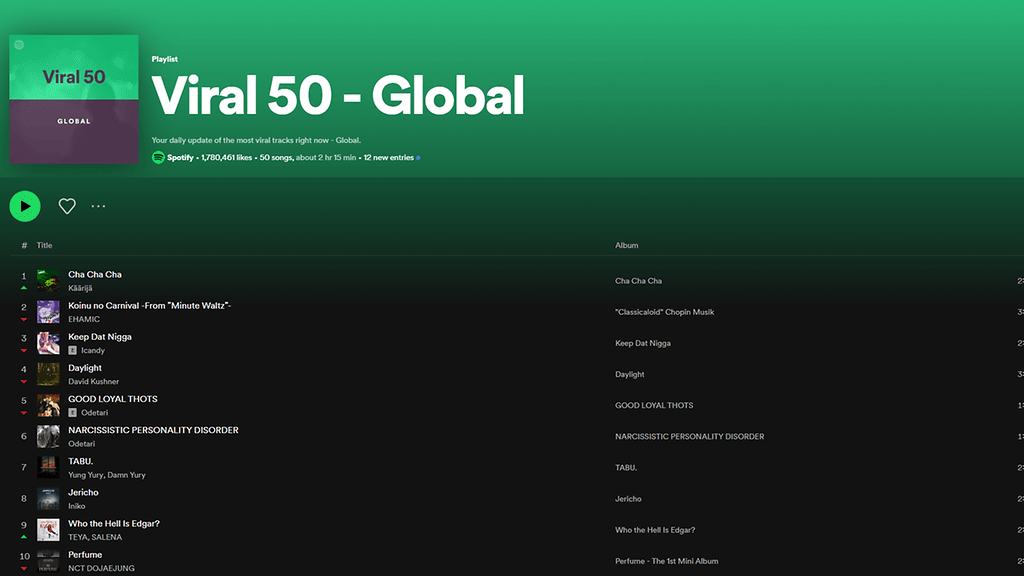Click the Viral 50 playlist cover art
This screenshot has height=576, width=1024.
[74, 99]
